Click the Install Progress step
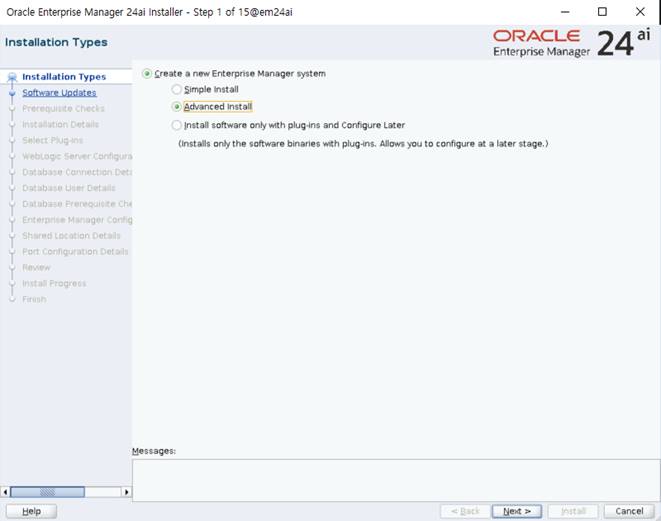661x521 pixels. 54,284
